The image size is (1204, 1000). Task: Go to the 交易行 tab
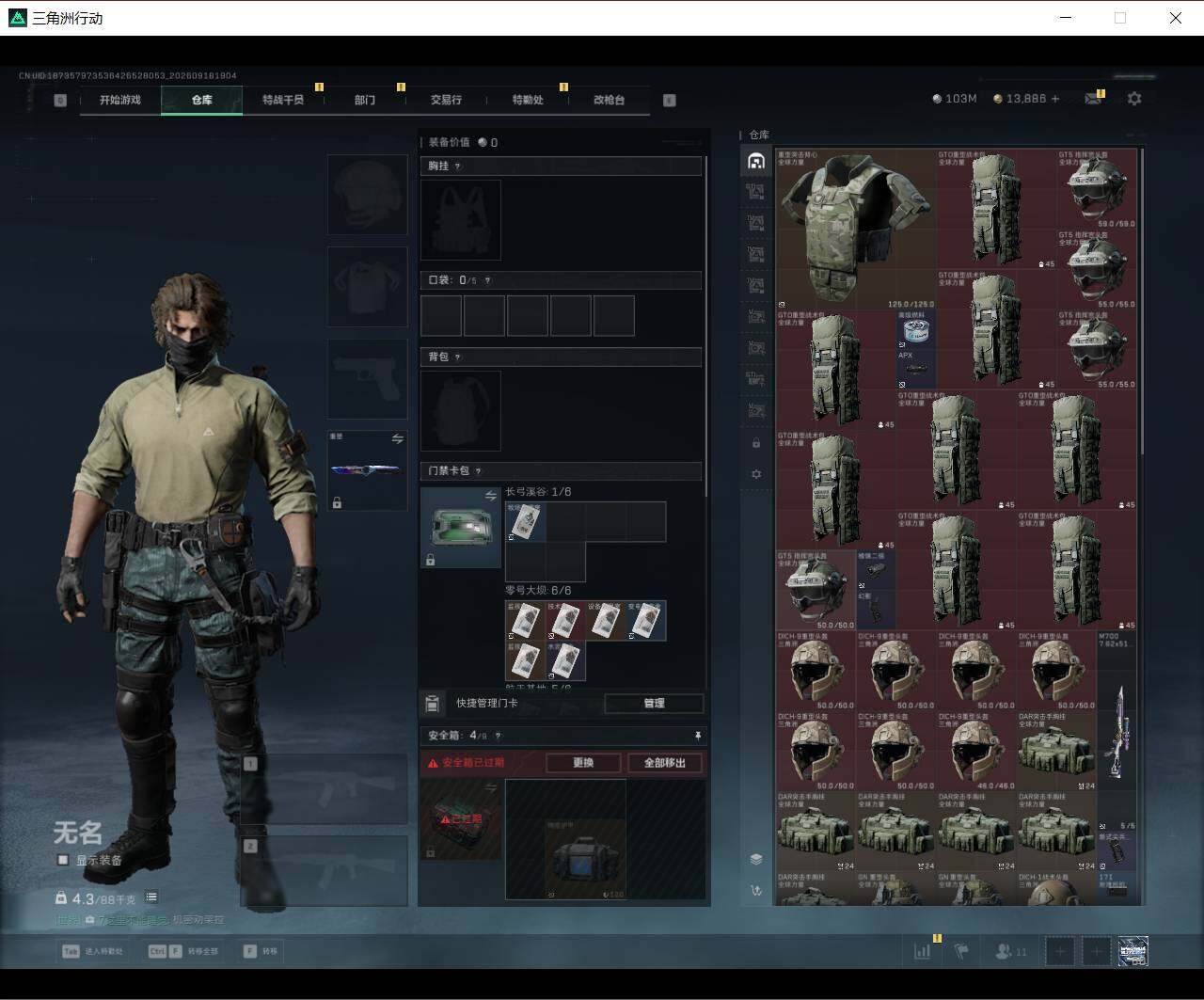(x=446, y=100)
